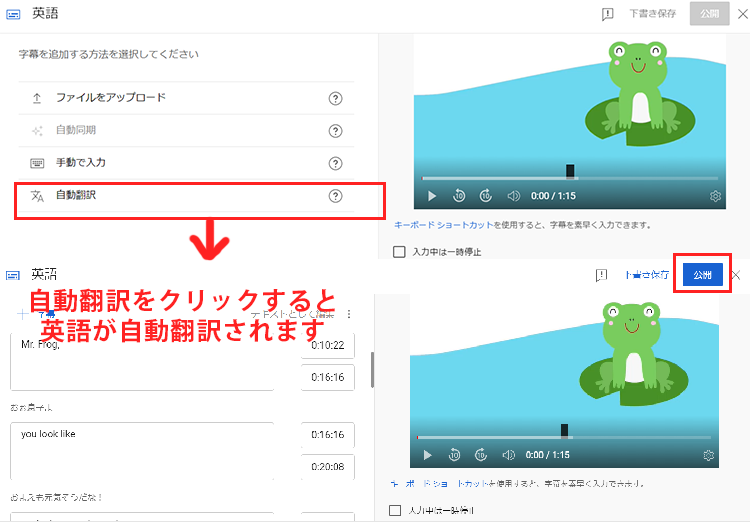Close the method-selection screen with X
The width and height of the screenshot is (750, 522).
[x=743, y=14]
